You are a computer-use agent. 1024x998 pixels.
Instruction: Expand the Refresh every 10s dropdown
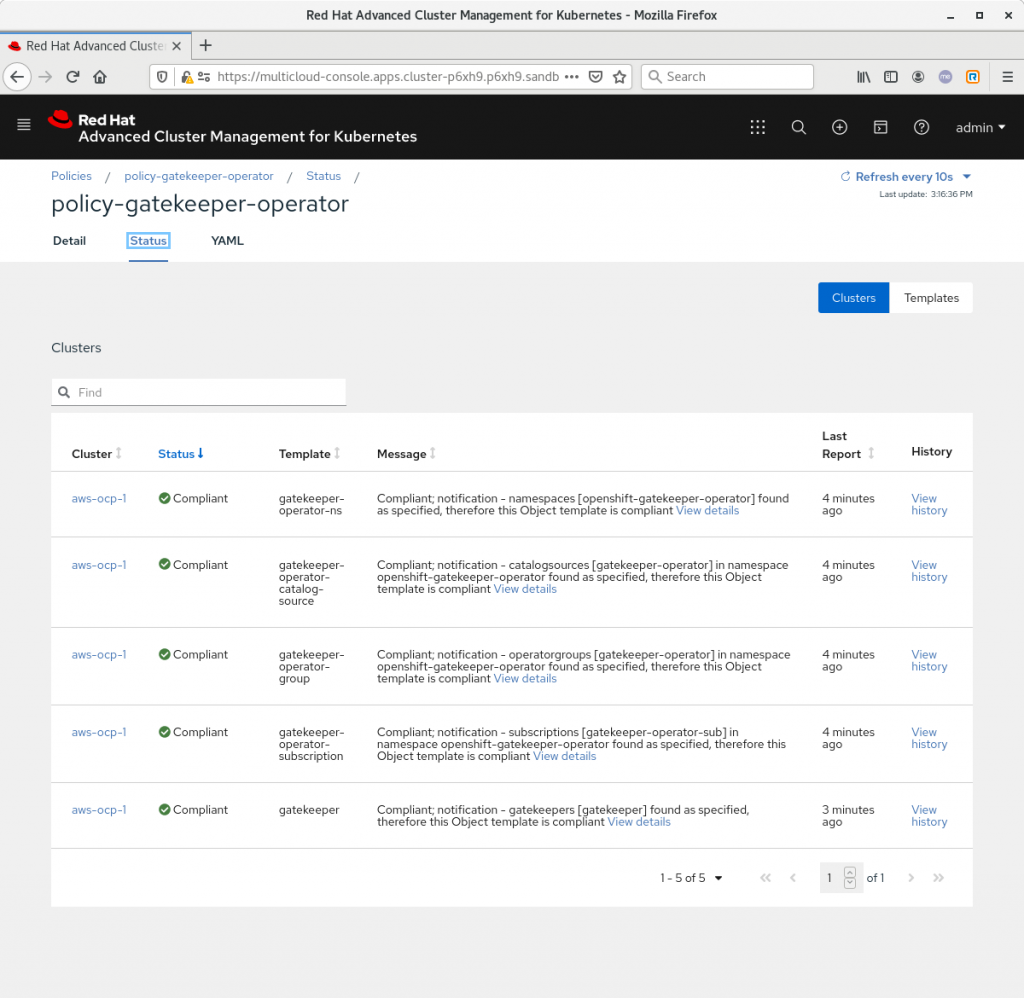[906, 177]
